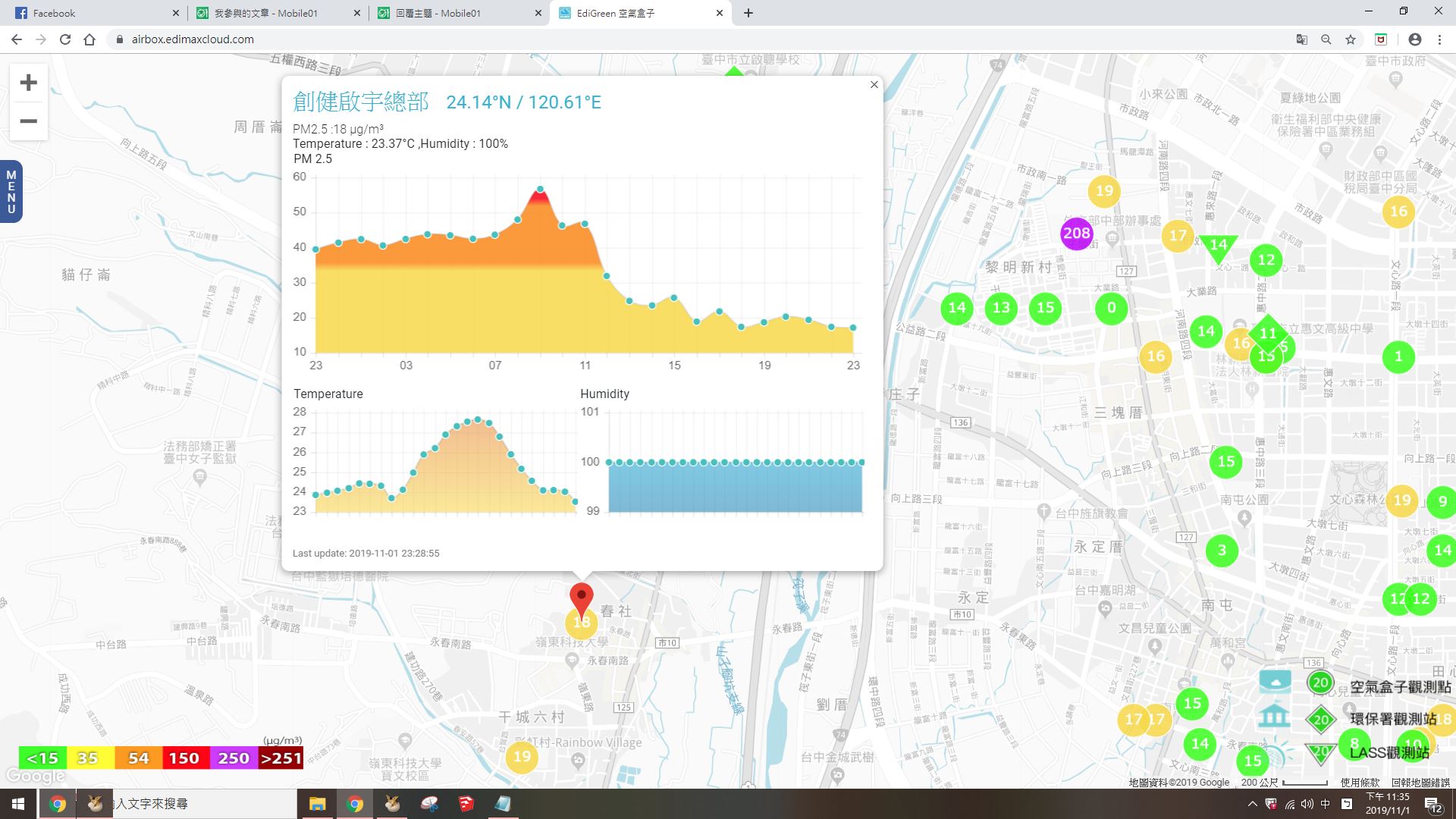
Task: Open the volume control in tray
Action: point(1307,804)
